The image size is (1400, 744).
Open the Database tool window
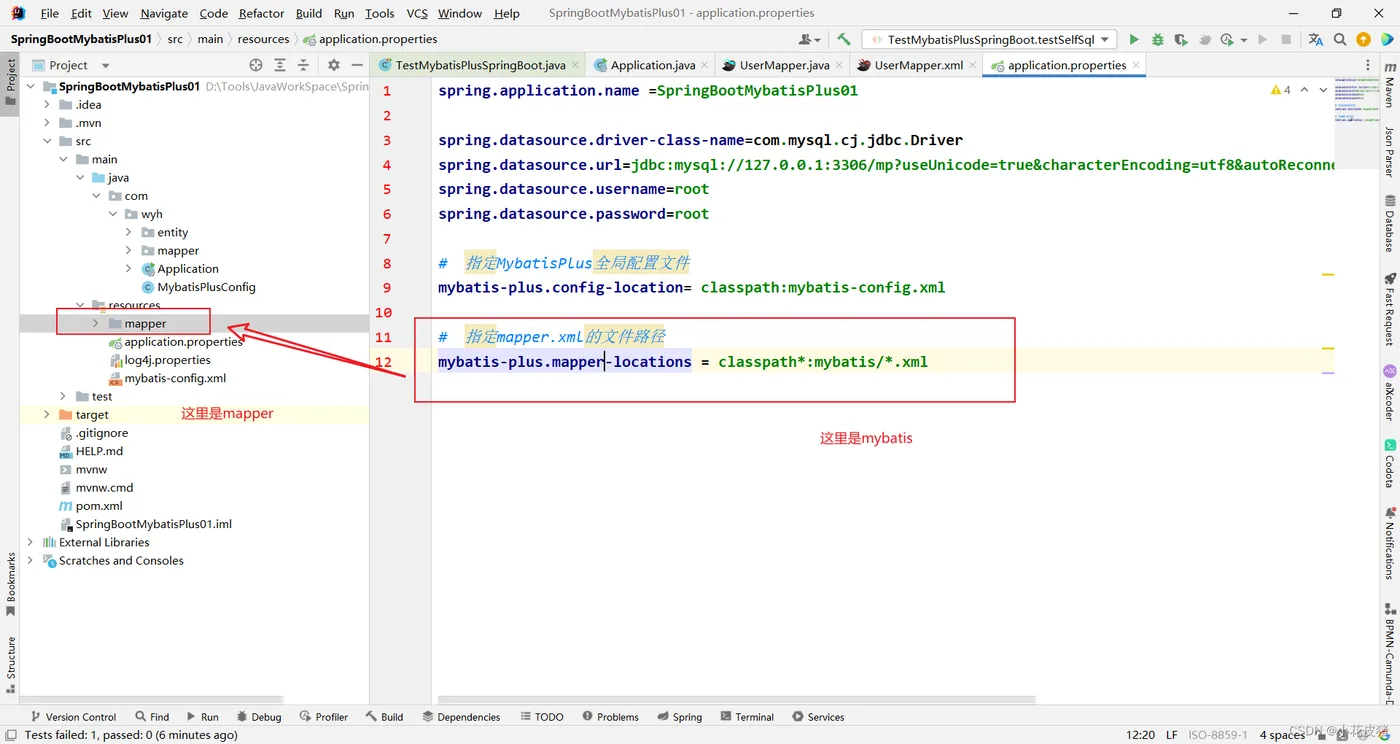tap(1389, 223)
